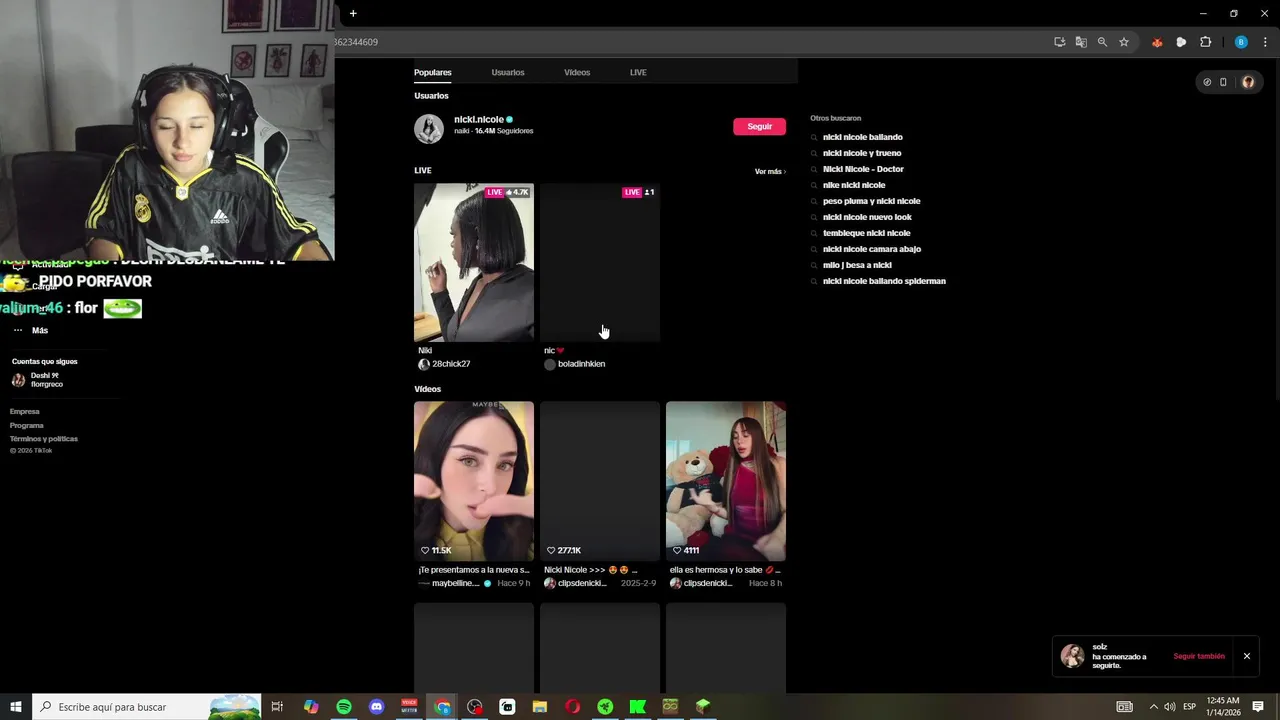The width and height of the screenshot is (1280, 720).
Task: Click the TikTok phone app icon
Action: [1223, 82]
